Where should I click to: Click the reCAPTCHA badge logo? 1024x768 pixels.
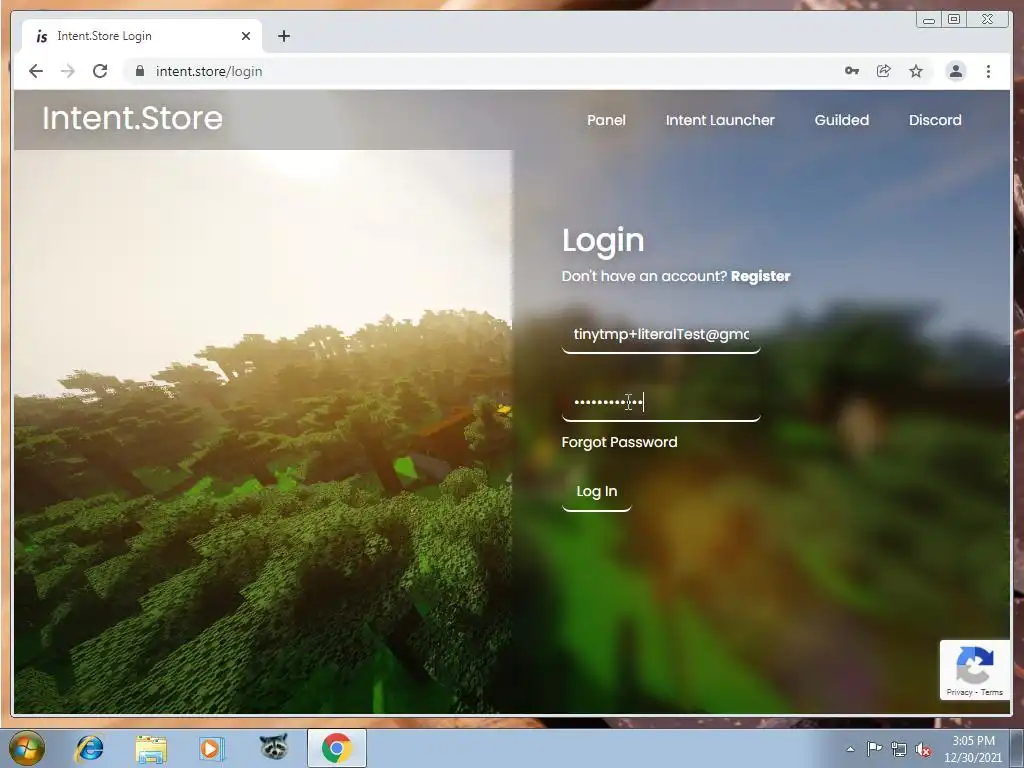click(974, 665)
